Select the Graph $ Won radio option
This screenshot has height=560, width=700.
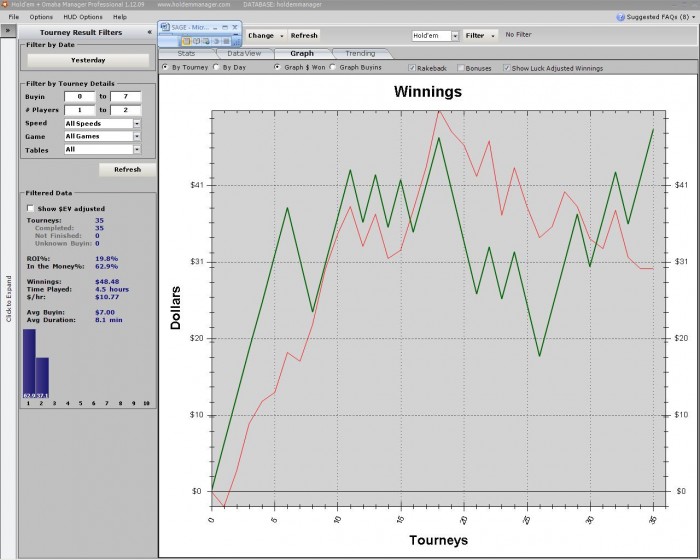277,67
